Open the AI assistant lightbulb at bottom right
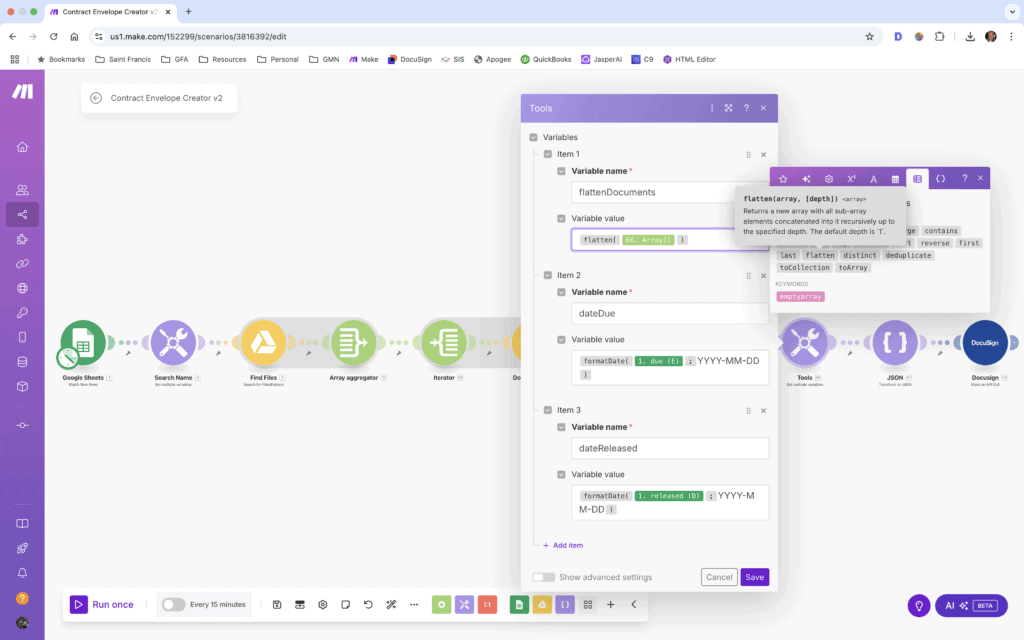The width and height of the screenshot is (1024, 640). tap(919, 605)
